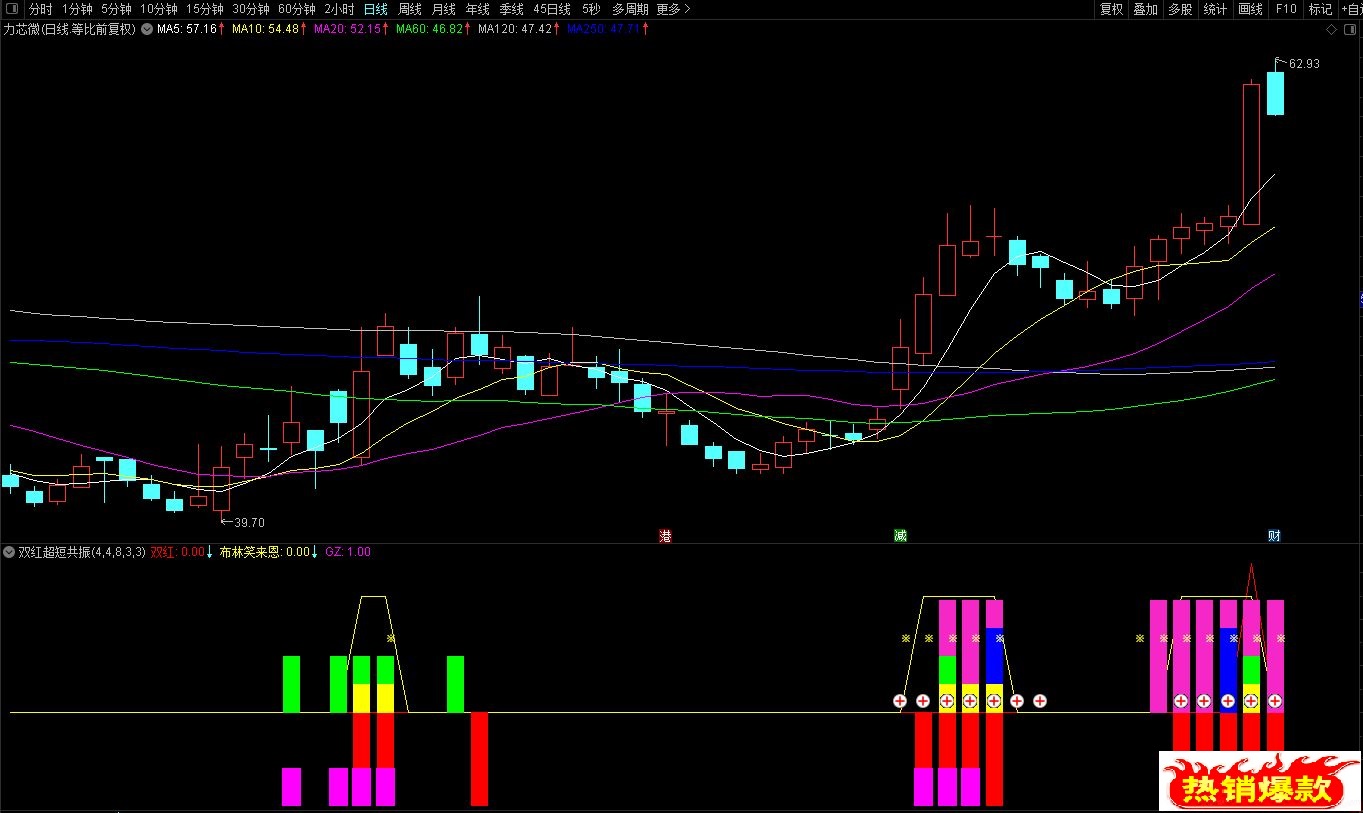Open F10 company information
This screenshot has height=813, width=1363.
coord(1286,9)
